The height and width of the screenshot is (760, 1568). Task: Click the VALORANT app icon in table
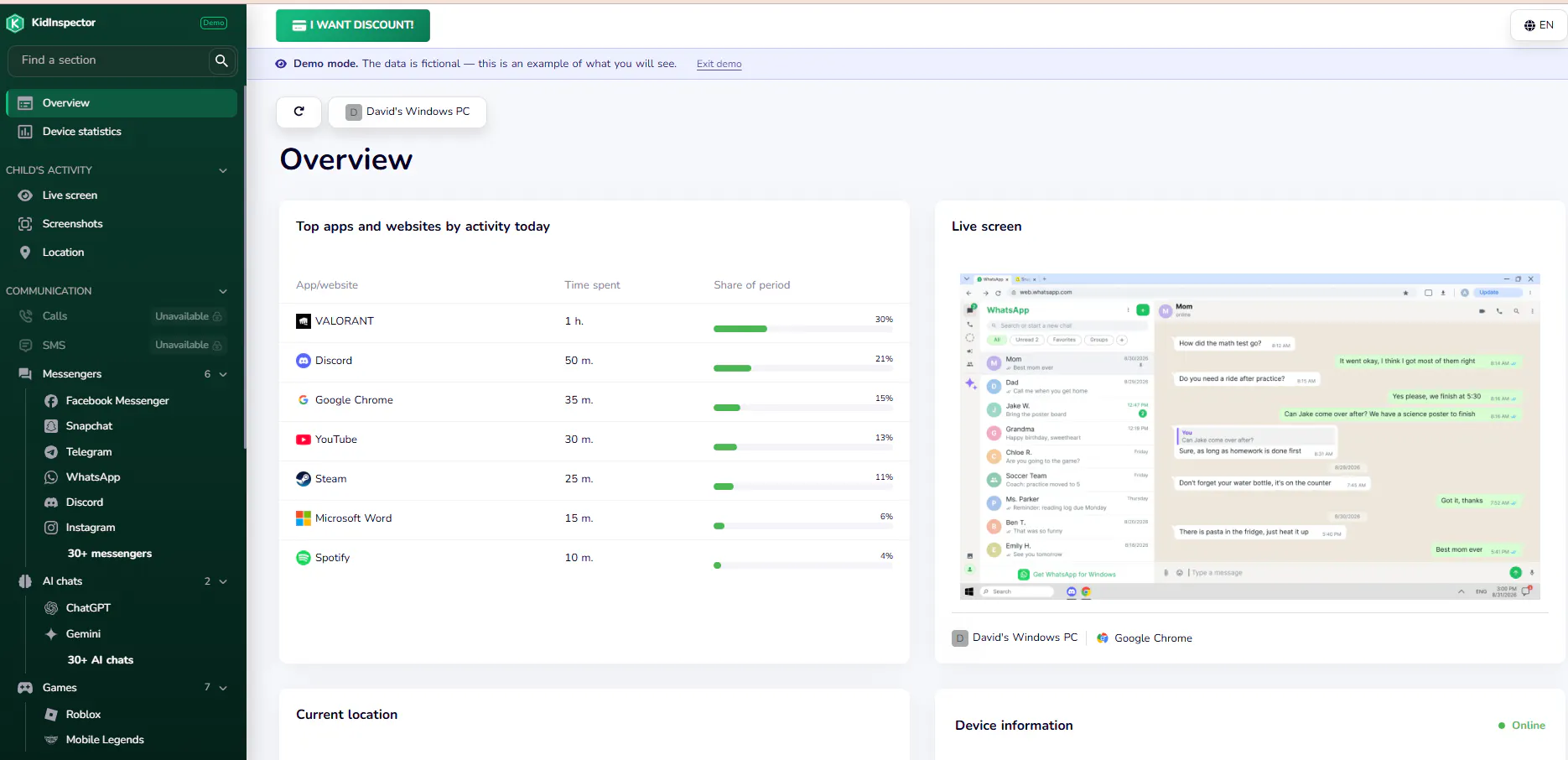[304, 321]
